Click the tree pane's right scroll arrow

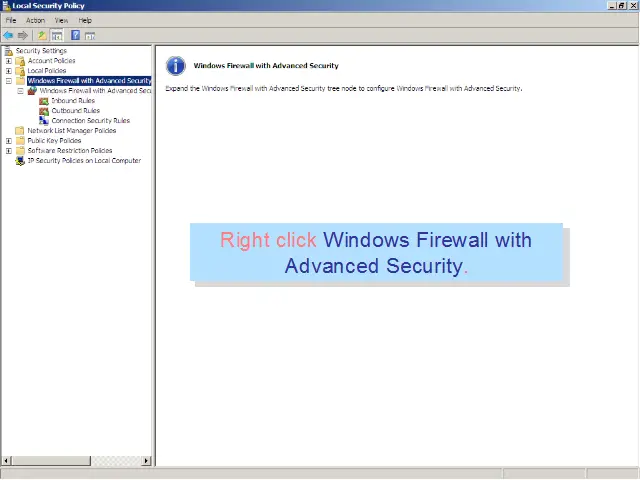pyautogui.click(x=147, y=461)
